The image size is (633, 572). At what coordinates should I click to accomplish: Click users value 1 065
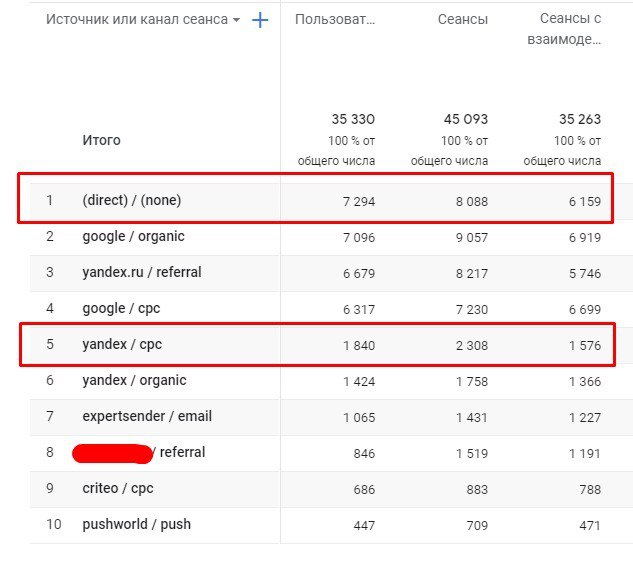[359, 417]
